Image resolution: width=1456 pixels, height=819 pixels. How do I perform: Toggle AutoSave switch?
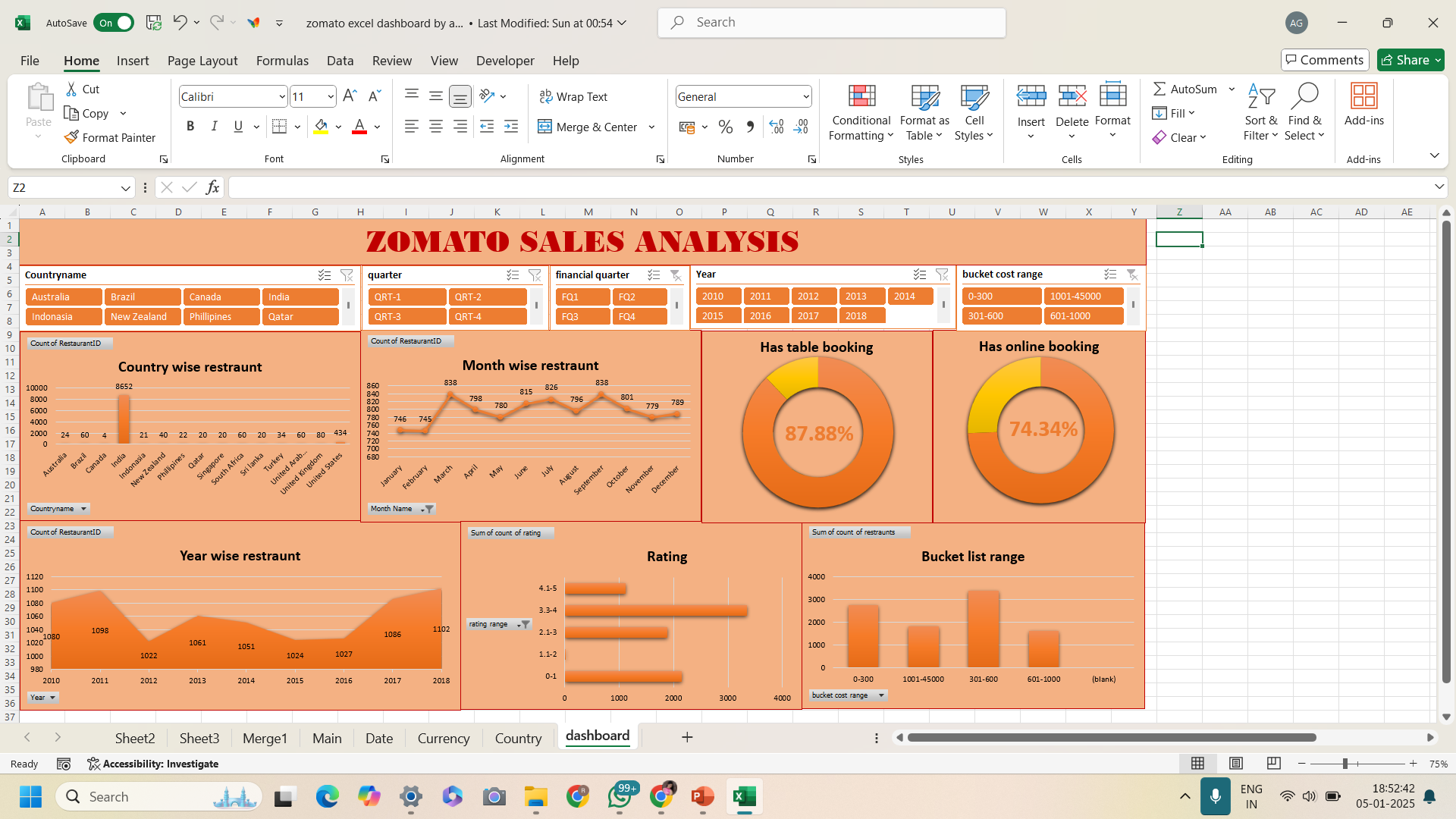click(x=114, y=23)
